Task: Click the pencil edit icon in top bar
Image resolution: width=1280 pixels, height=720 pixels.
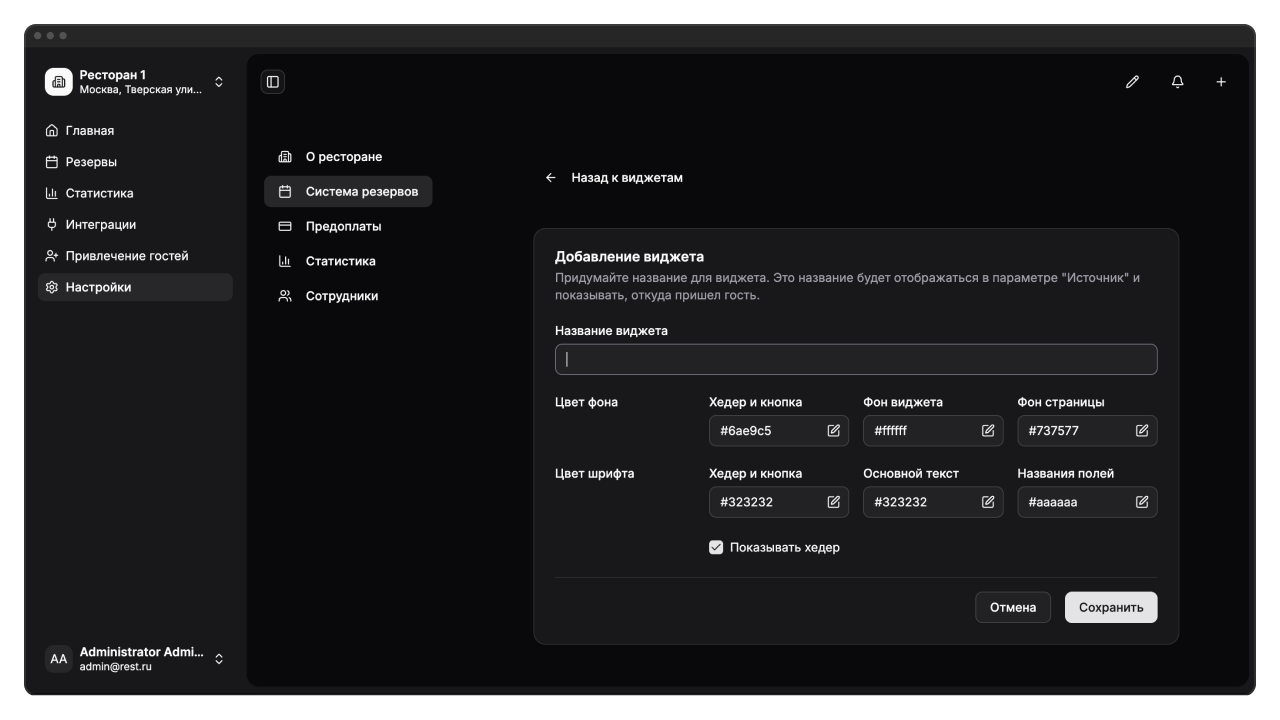Action: click(x=1132, y=82)
